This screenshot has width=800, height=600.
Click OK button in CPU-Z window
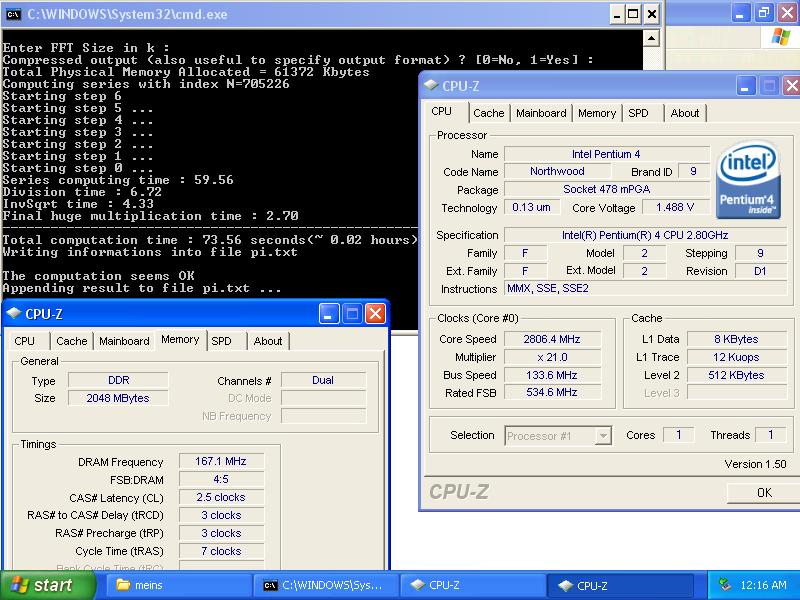pyautogui.click(x=763, y=493)
